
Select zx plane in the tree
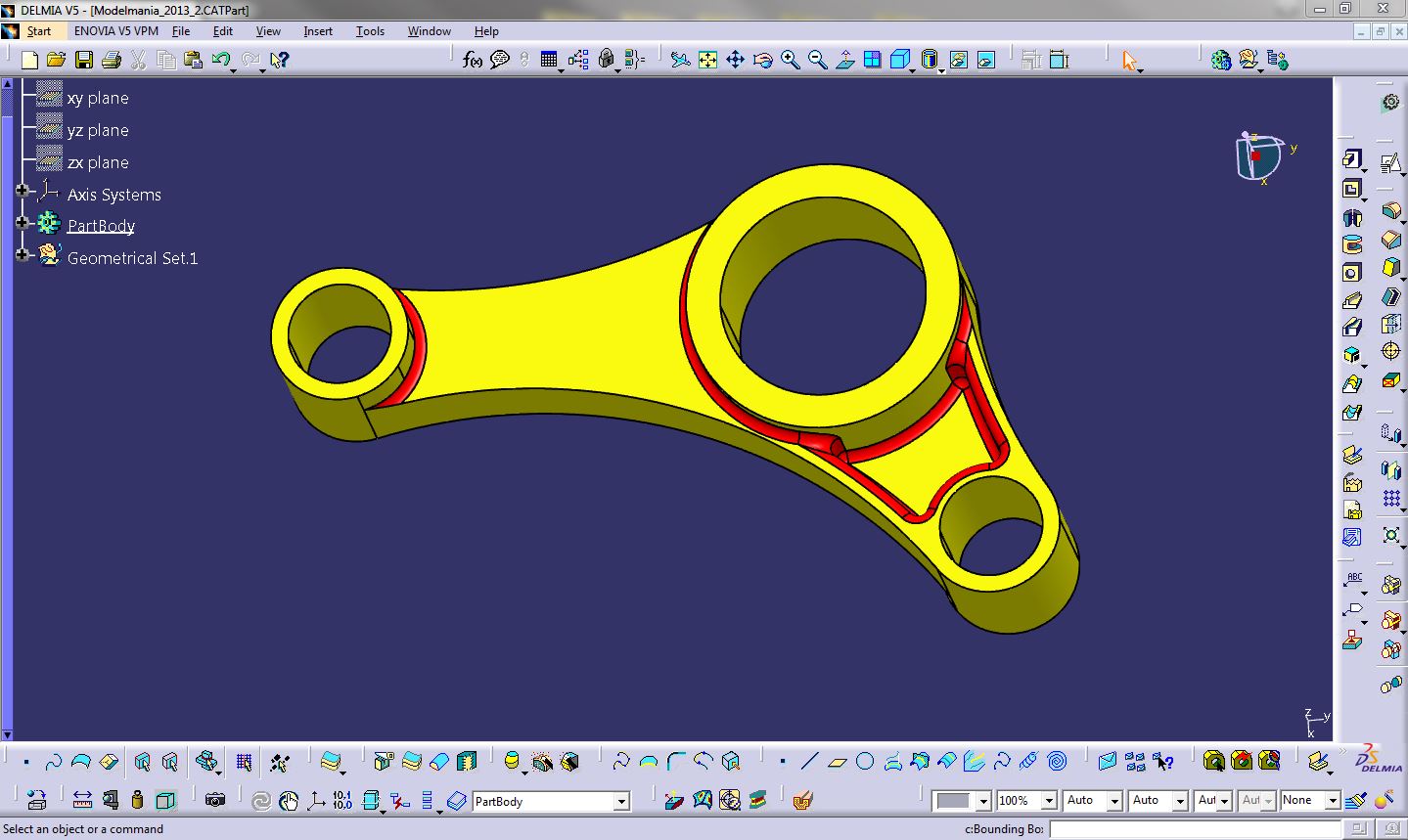pos(98,162)
